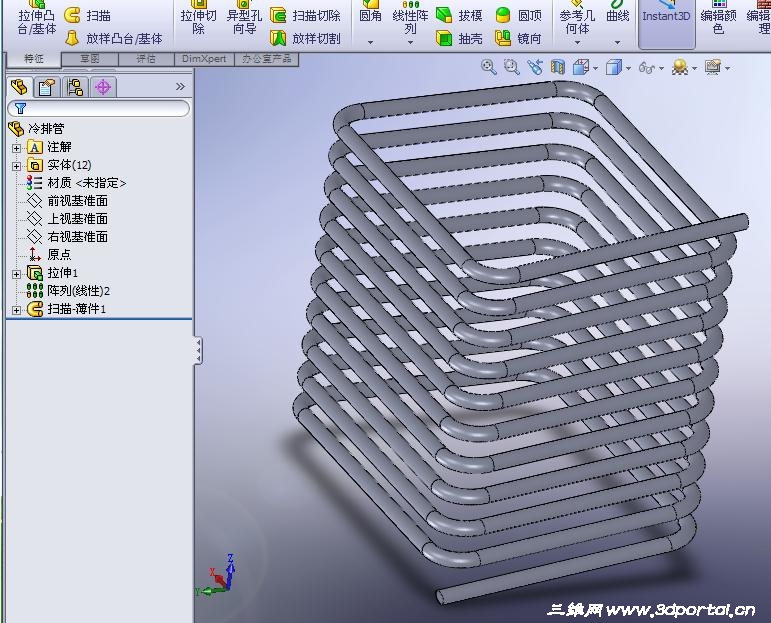Open Display Style dropdown arrow

click(628, 68)
